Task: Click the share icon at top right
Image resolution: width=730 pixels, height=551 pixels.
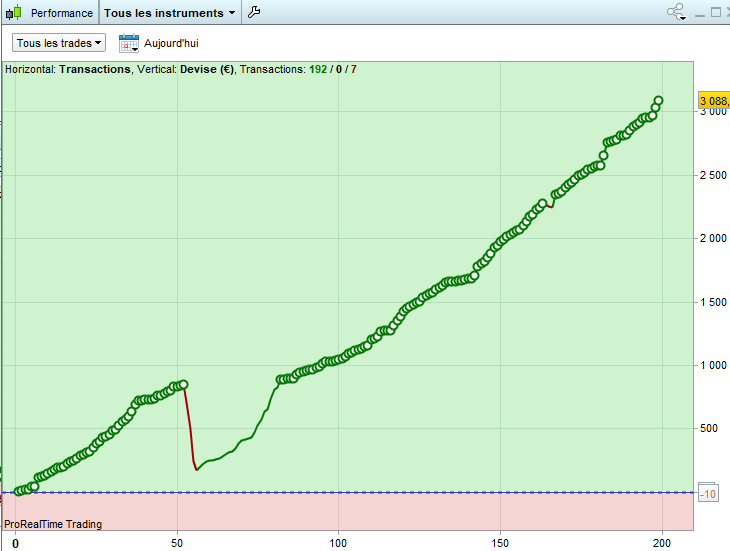Action: click(676, 12)
